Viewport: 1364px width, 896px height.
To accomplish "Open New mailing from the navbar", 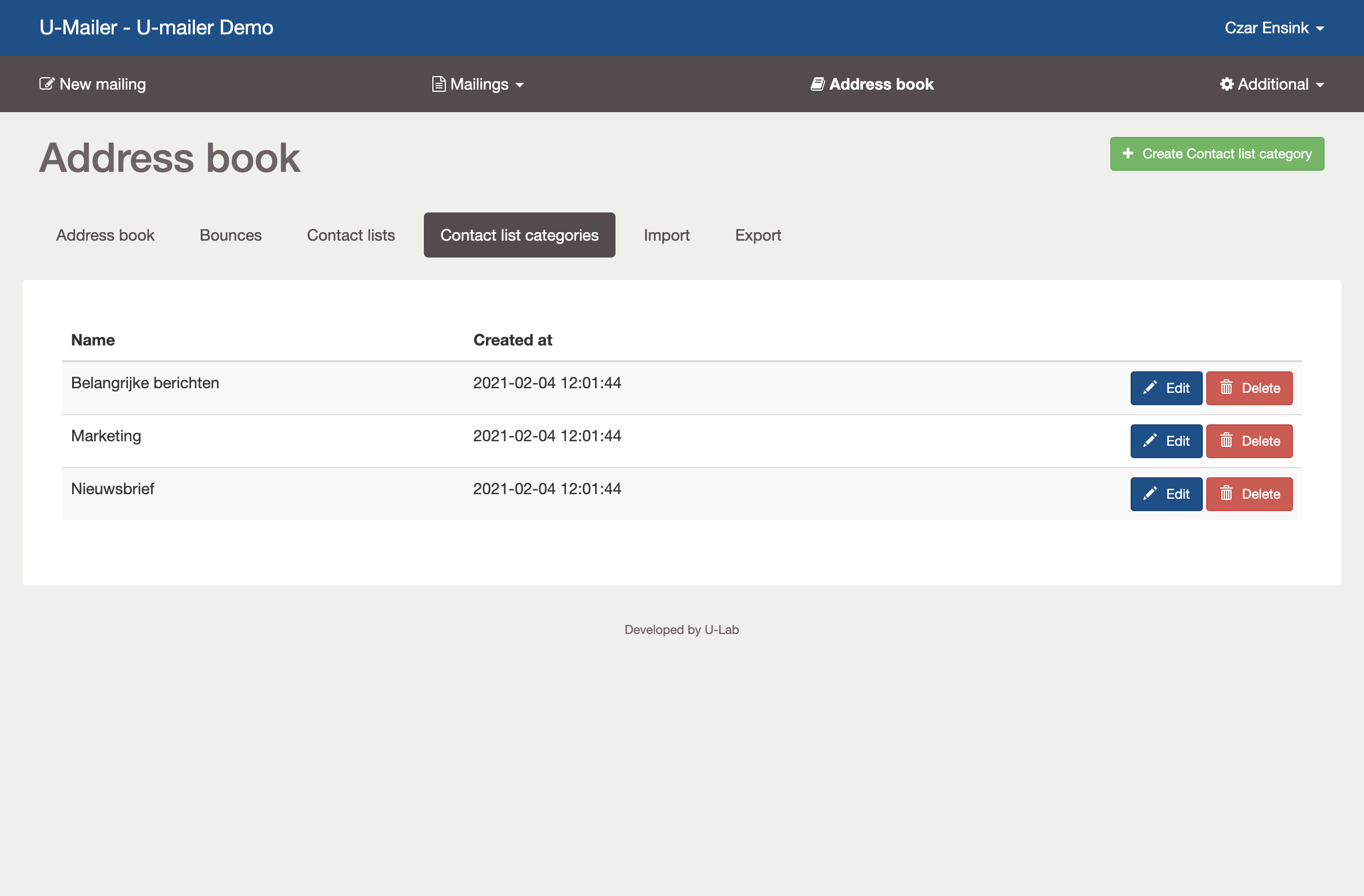I will tap(92, 84).
